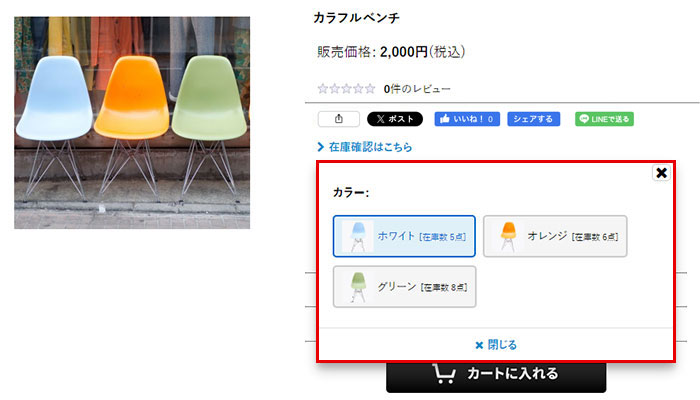Click the シェアする button
Screen dimensions: 700x400
click(533, 119)
